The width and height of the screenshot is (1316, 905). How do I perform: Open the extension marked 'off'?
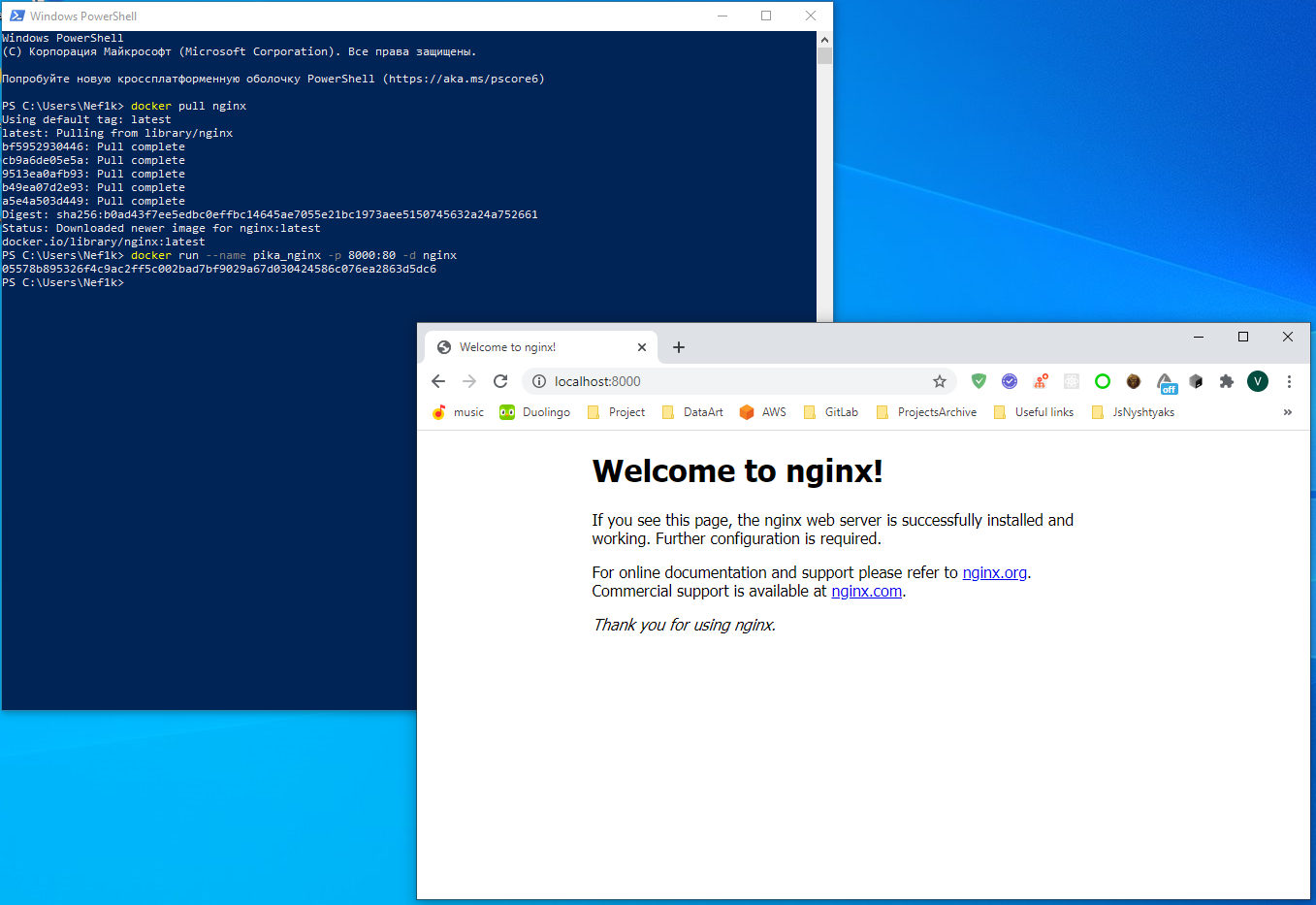pos(1166,383)
